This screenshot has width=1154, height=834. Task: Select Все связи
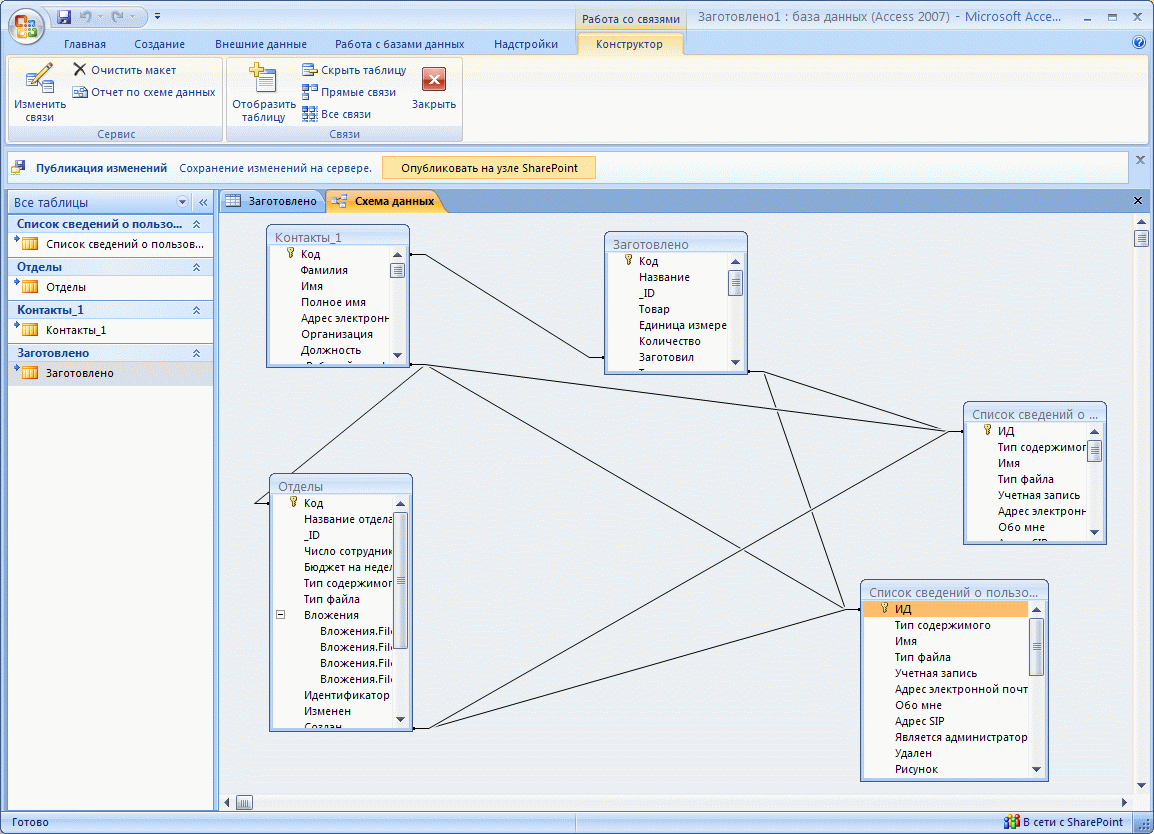tap(336, 114)
